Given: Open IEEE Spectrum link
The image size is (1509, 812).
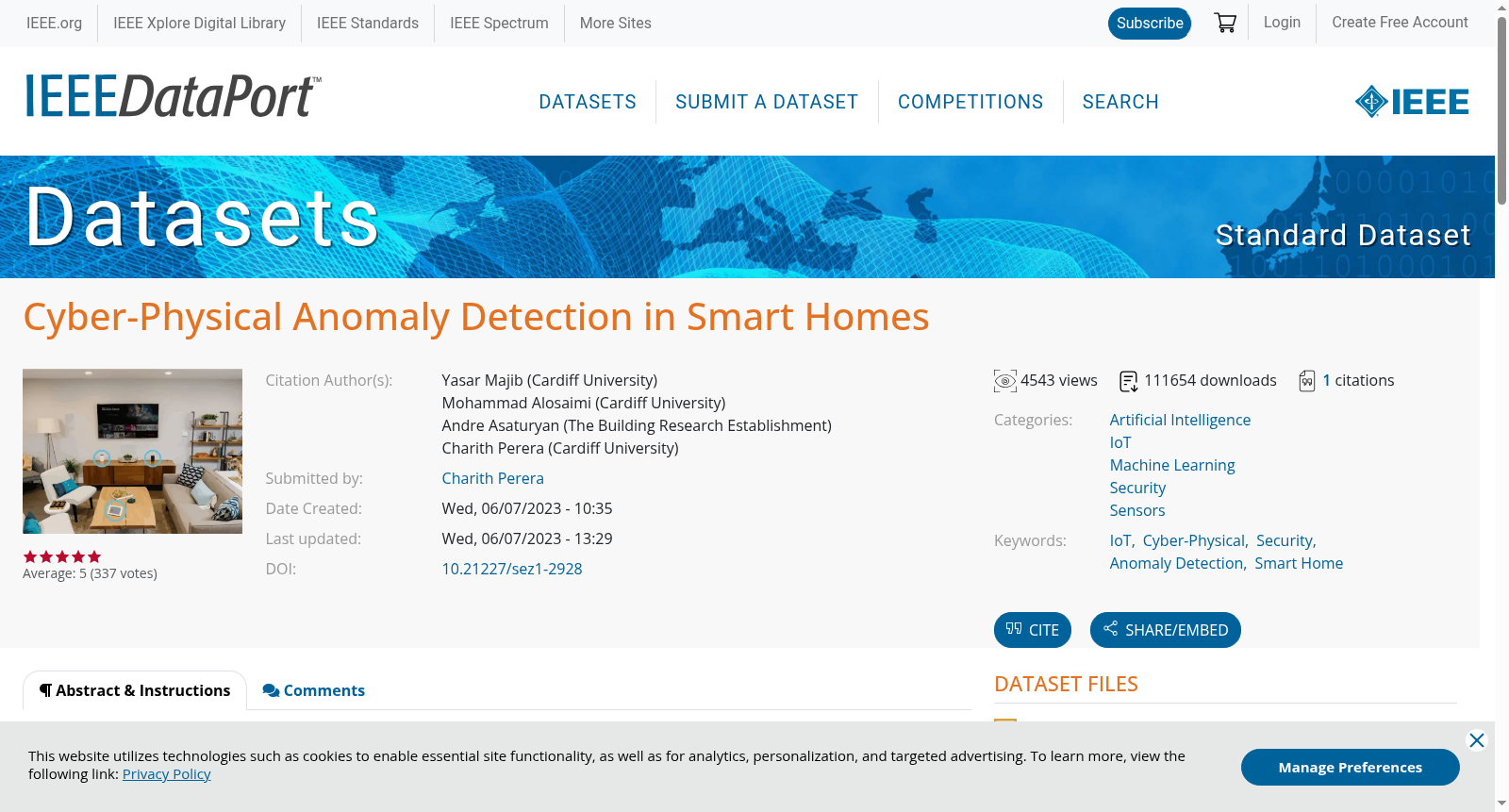Looking at the screenshot, I should click(499, 23).
